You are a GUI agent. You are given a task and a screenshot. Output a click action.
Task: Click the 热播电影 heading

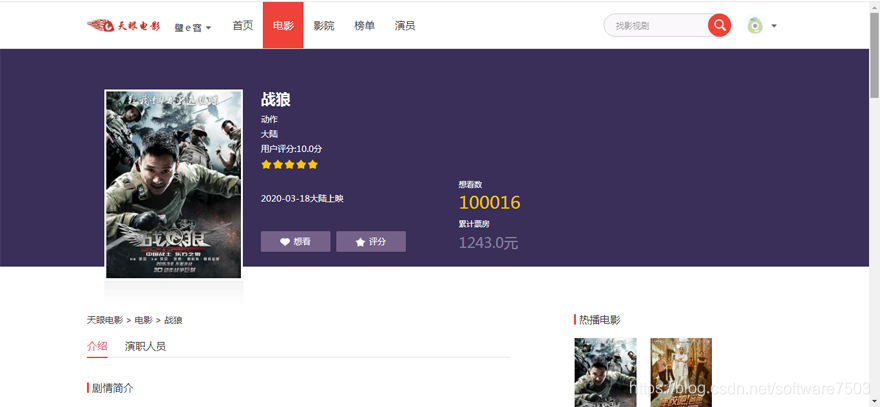[600, 320]
